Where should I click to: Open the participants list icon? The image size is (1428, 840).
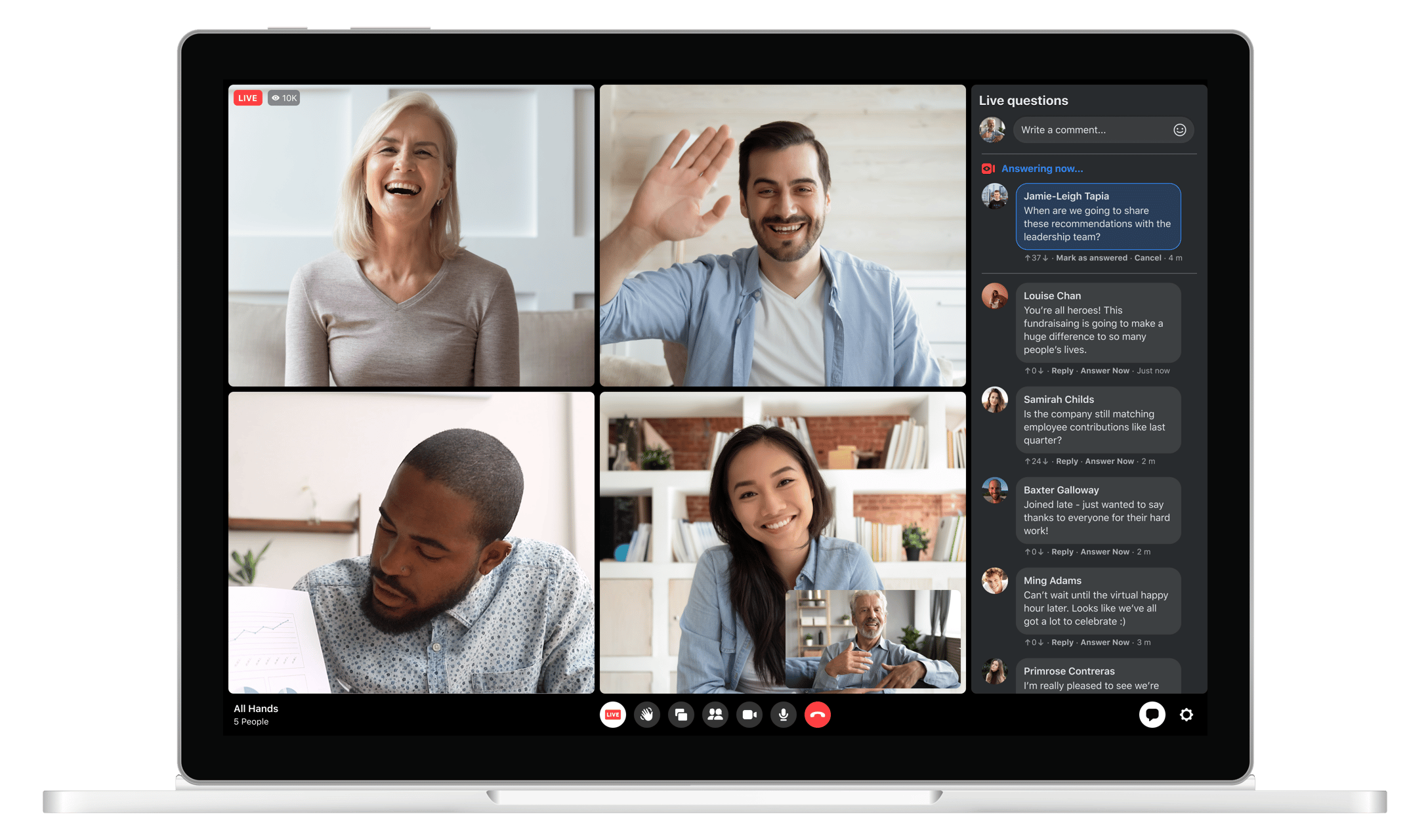(715, 715)
